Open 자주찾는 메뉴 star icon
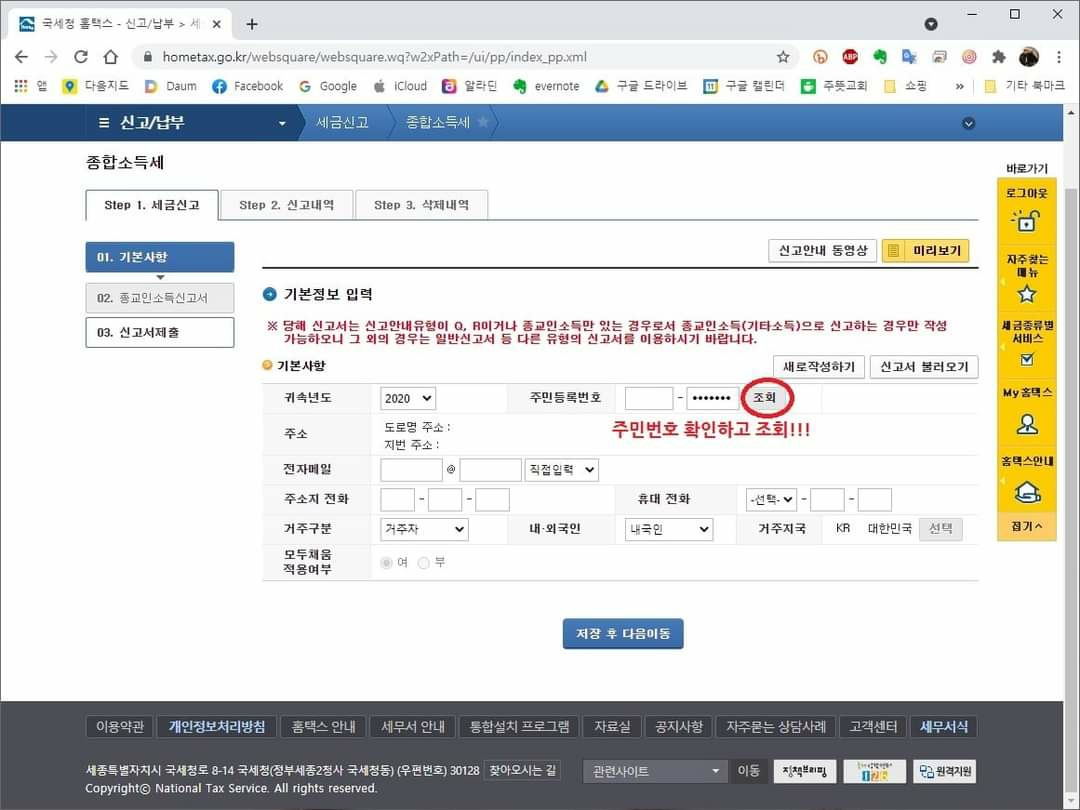This screenshot has width=1080, height=810. [x=1026, y=294]
